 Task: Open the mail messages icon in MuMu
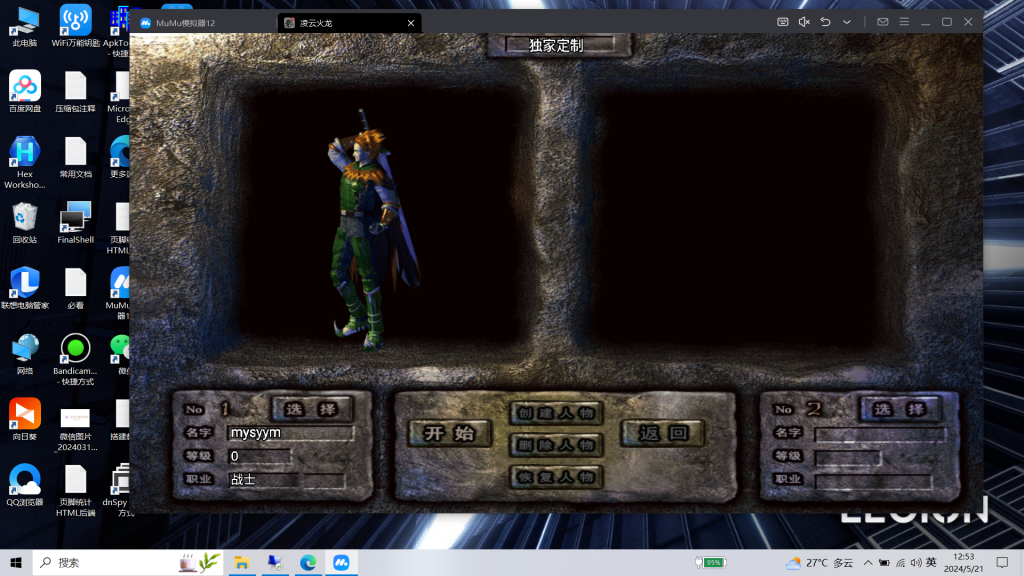click(x=882, y=22)
